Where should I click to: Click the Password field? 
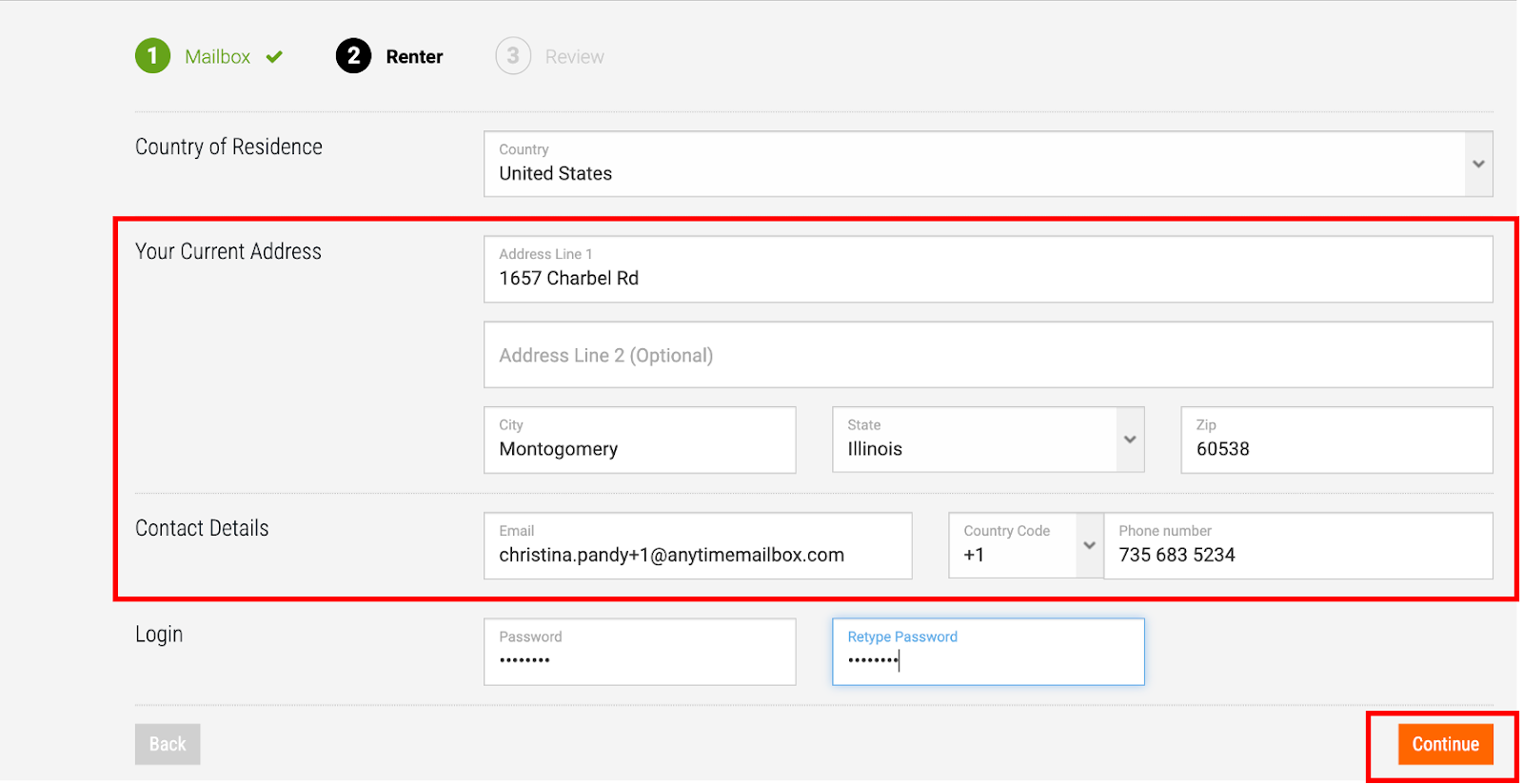(640, 652)
